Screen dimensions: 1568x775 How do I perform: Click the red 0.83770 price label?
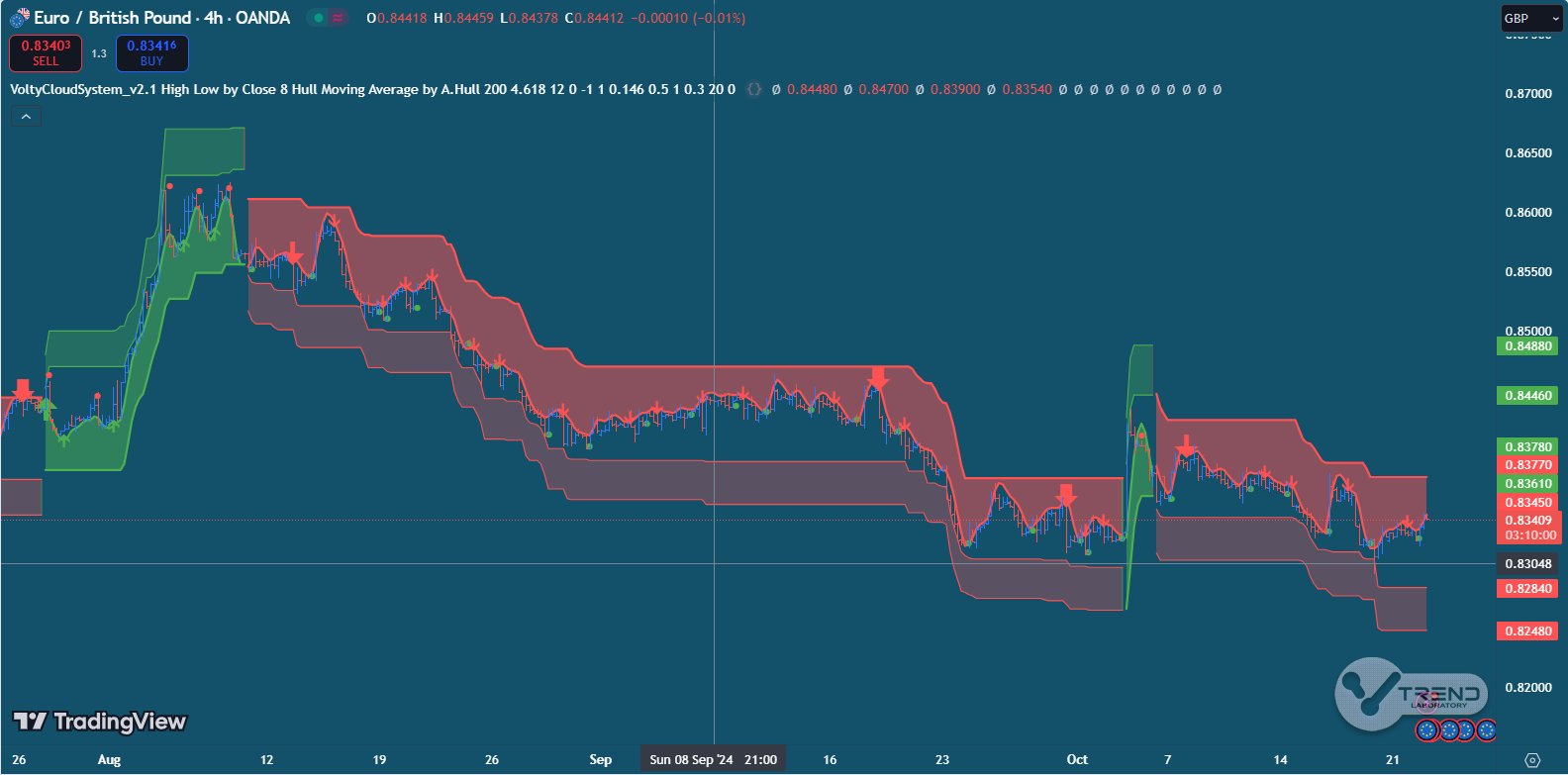(x=1528, y=465)
